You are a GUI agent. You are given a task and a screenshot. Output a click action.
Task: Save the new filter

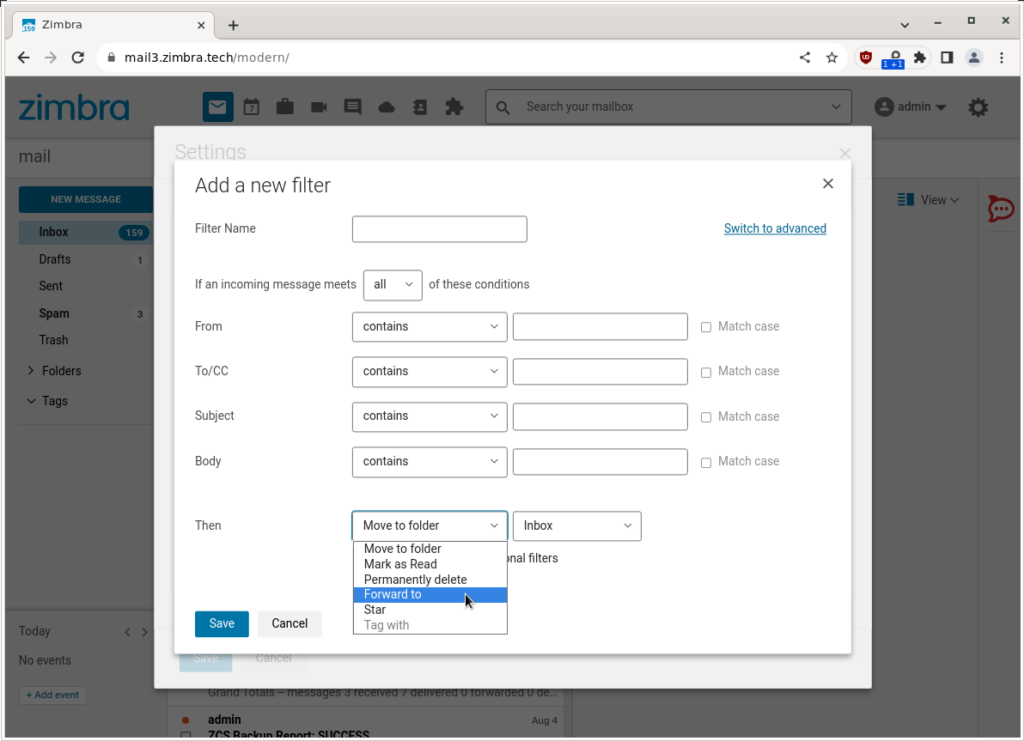pos(221,623)
